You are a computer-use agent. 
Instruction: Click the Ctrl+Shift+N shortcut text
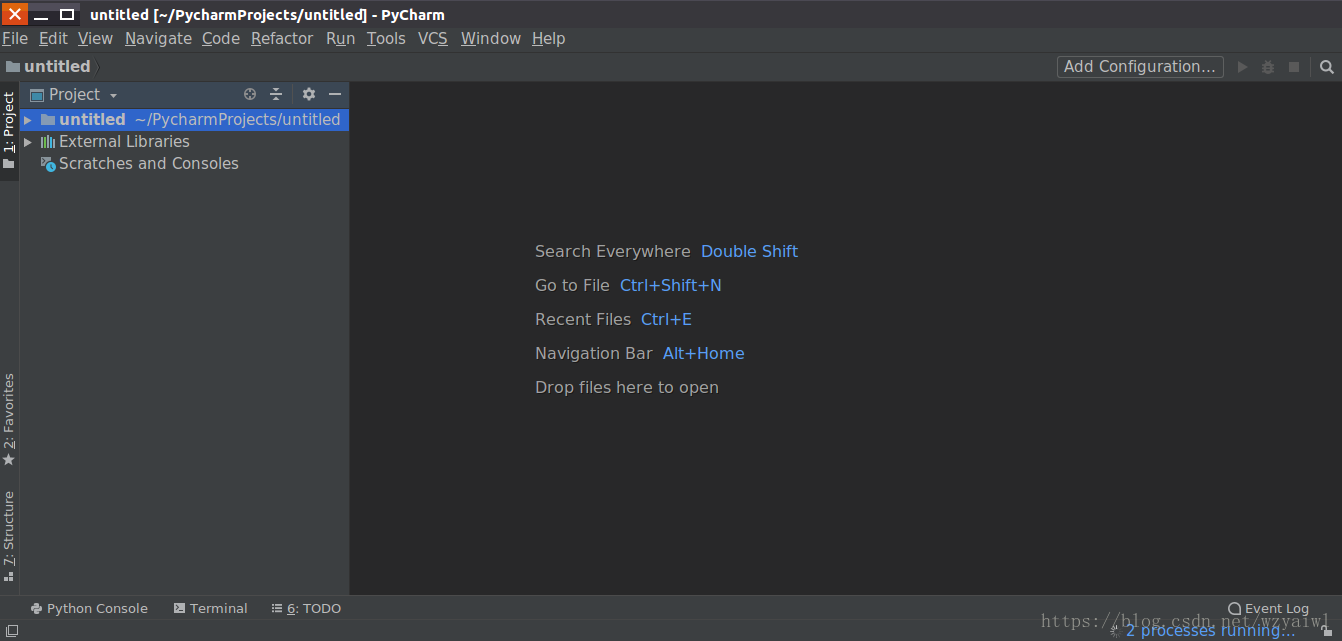pyautogui.click(x=670, y=286)
